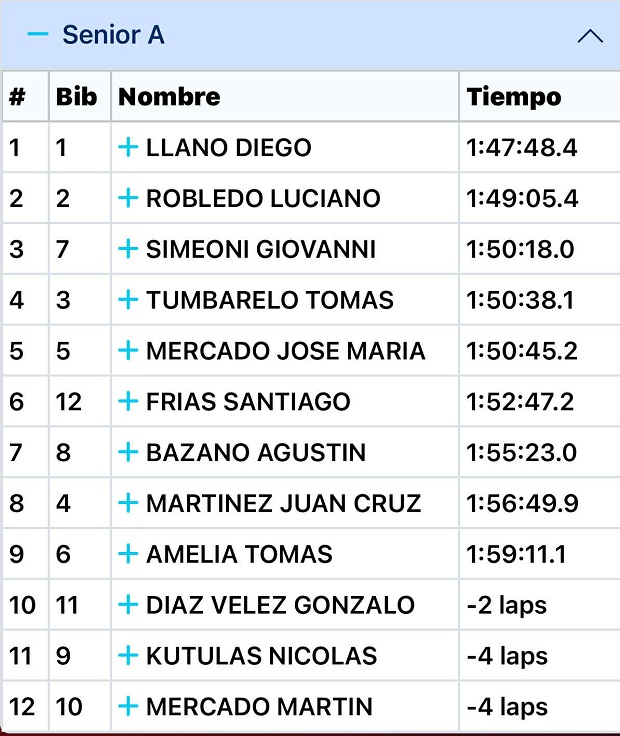Show FRIAS SANTIAGO details plus icon
This screenshot has width=620, height=736.
[128, 402]
